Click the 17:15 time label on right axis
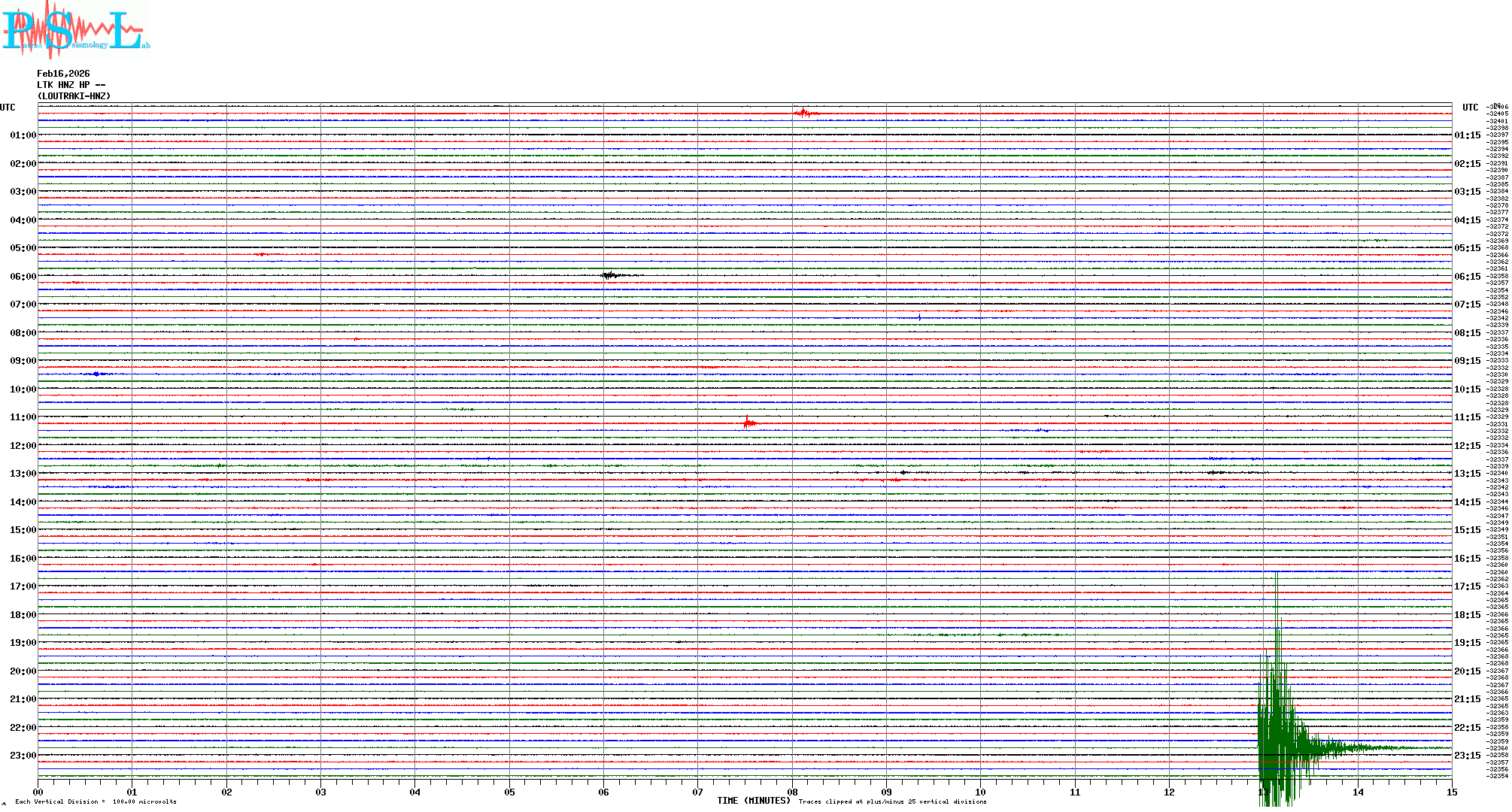1512x812 pixels. tap(1467, 586)
